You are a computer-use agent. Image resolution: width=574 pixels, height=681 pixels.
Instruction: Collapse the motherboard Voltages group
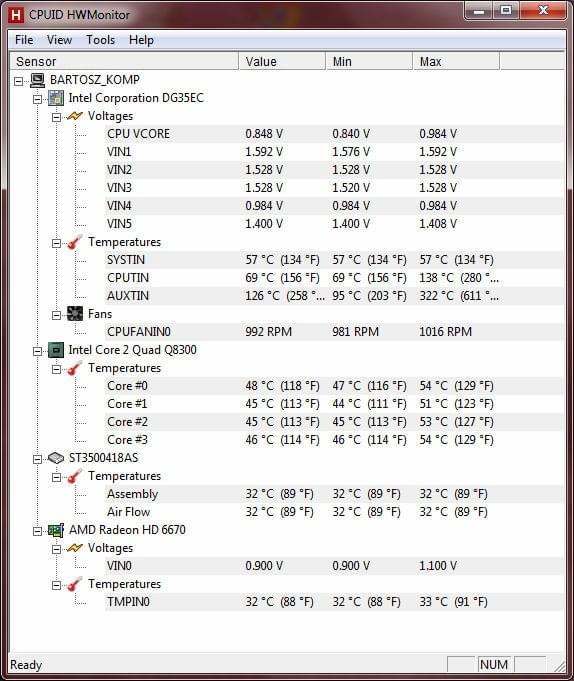[56, 117]
